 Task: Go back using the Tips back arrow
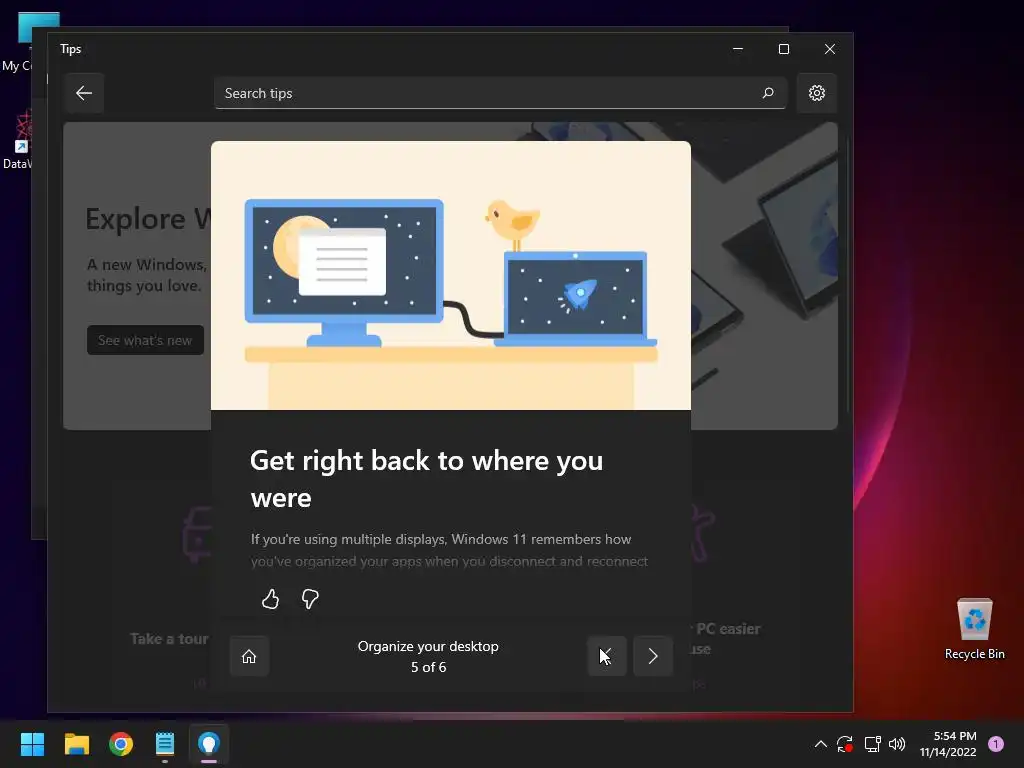[x=84, y=93]
